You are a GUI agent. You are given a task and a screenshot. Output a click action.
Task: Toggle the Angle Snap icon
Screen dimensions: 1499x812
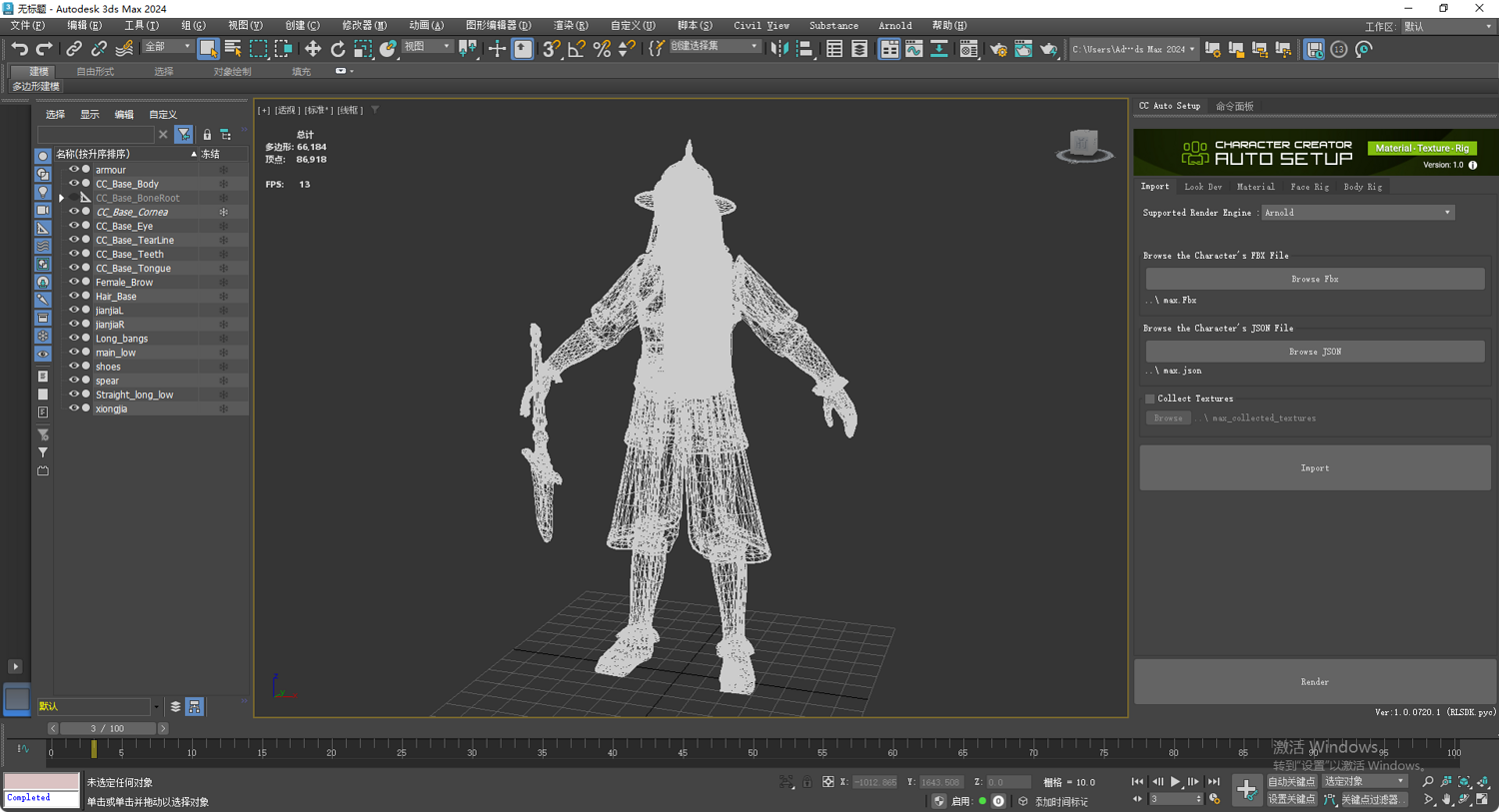pos(577,49)
